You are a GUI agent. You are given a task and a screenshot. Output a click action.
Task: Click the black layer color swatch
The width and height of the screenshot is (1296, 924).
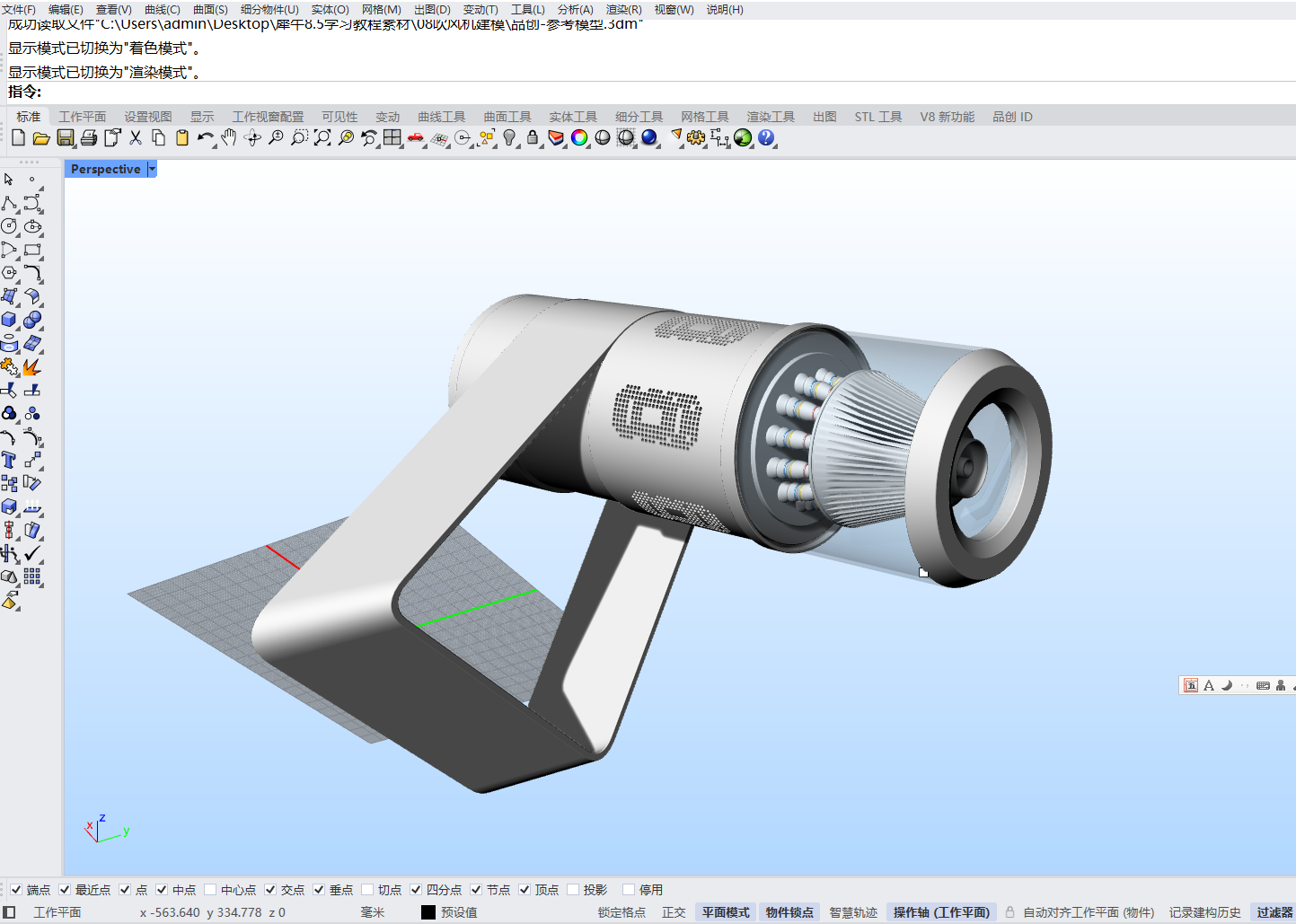coord(428,912)
